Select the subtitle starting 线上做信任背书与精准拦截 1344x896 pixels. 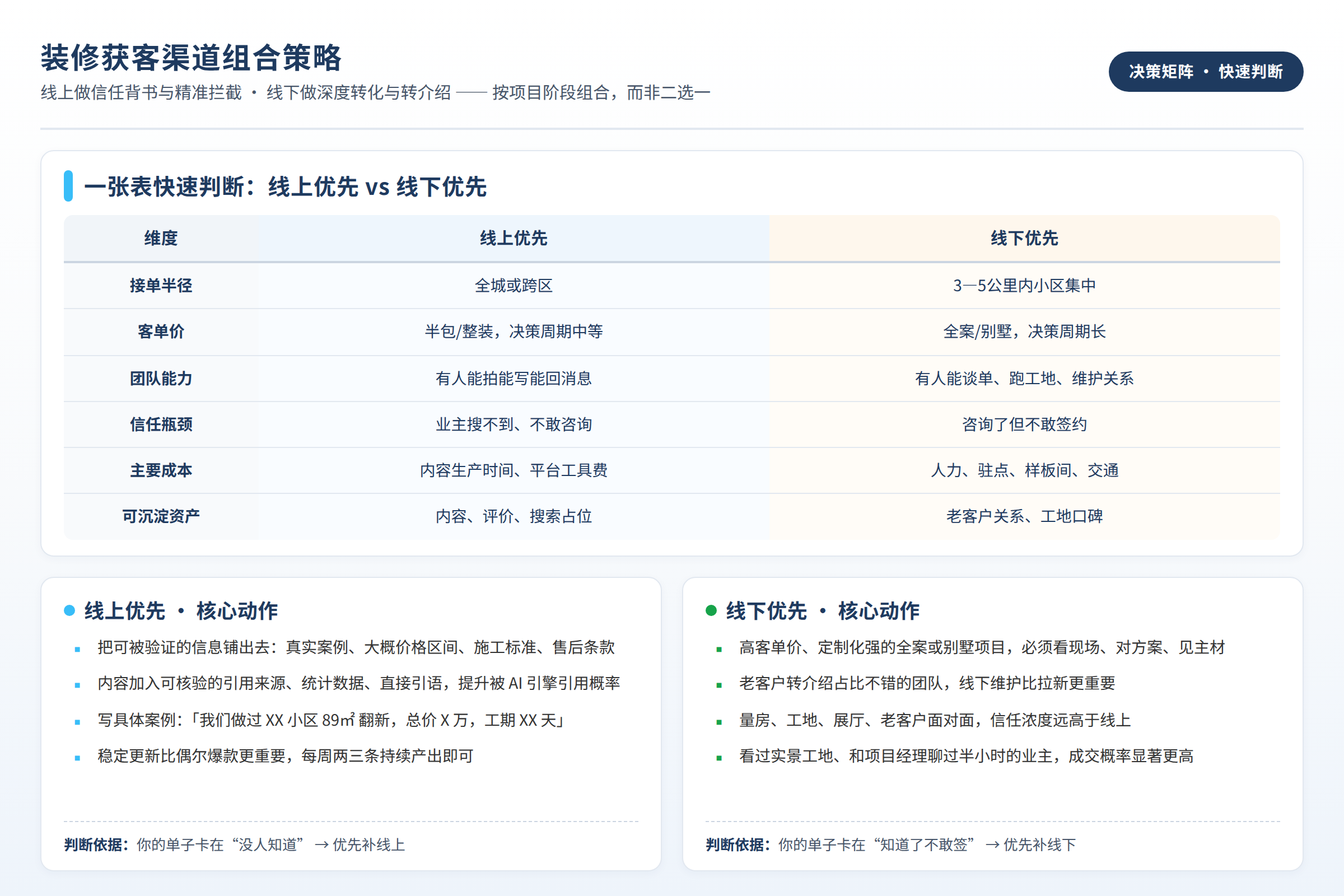[x=375, y=92]
